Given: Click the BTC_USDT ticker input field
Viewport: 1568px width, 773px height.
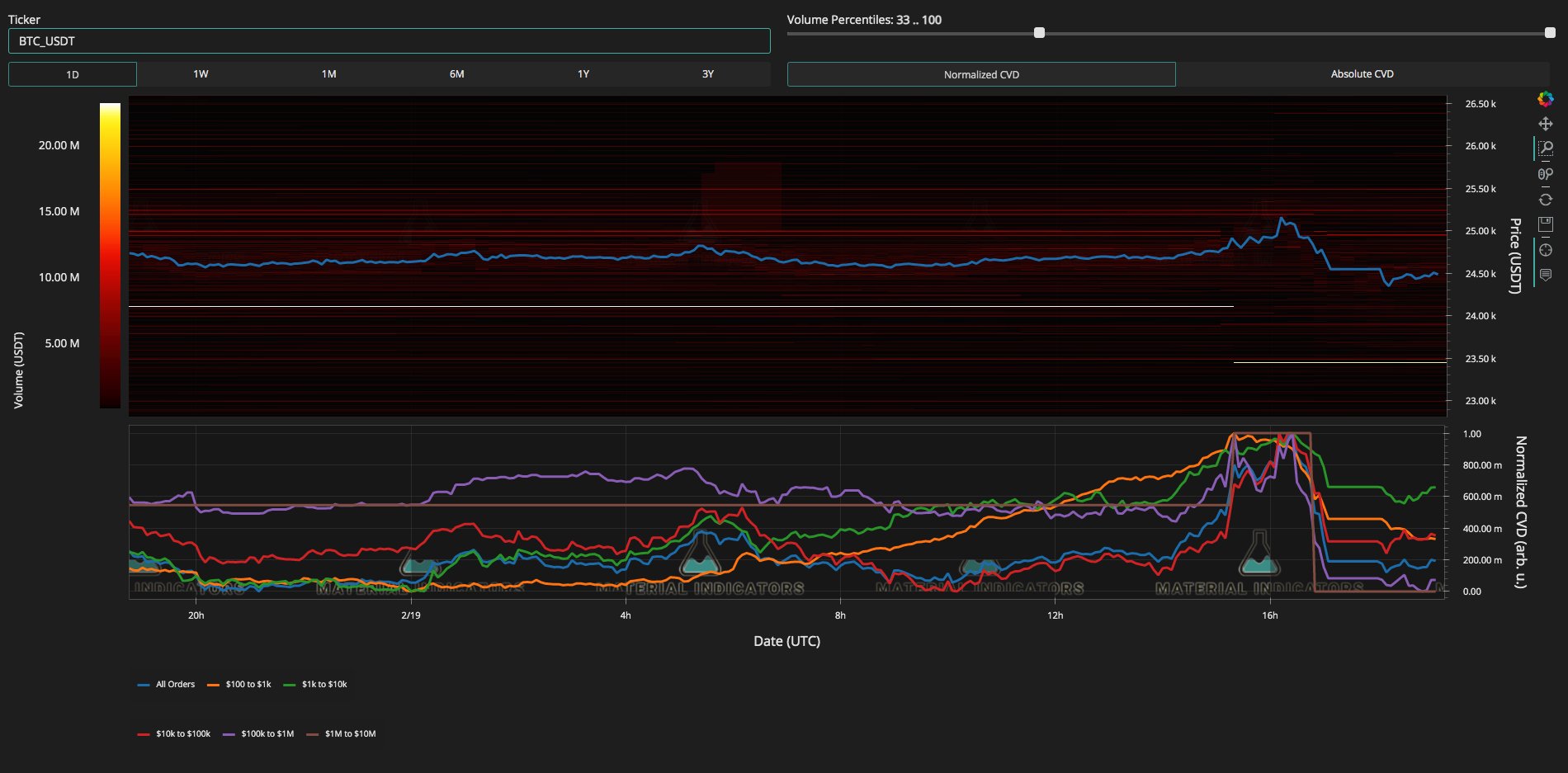Looking at the screenshot, I should 390,41.
